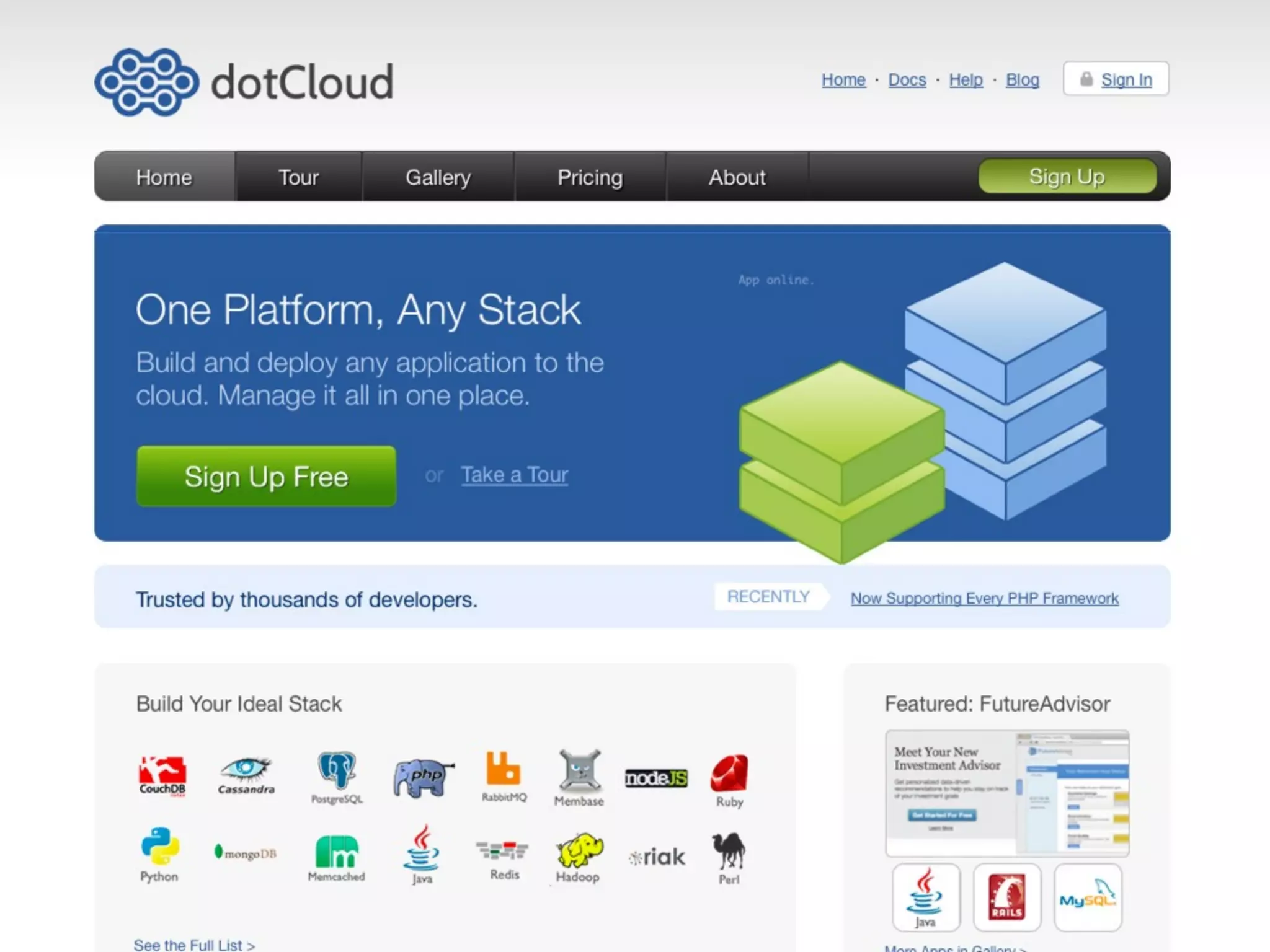Viewport: 1270px width, 952px height.
Task: Choose the RabbitMQ orange icon
Action: coord(504,775)
